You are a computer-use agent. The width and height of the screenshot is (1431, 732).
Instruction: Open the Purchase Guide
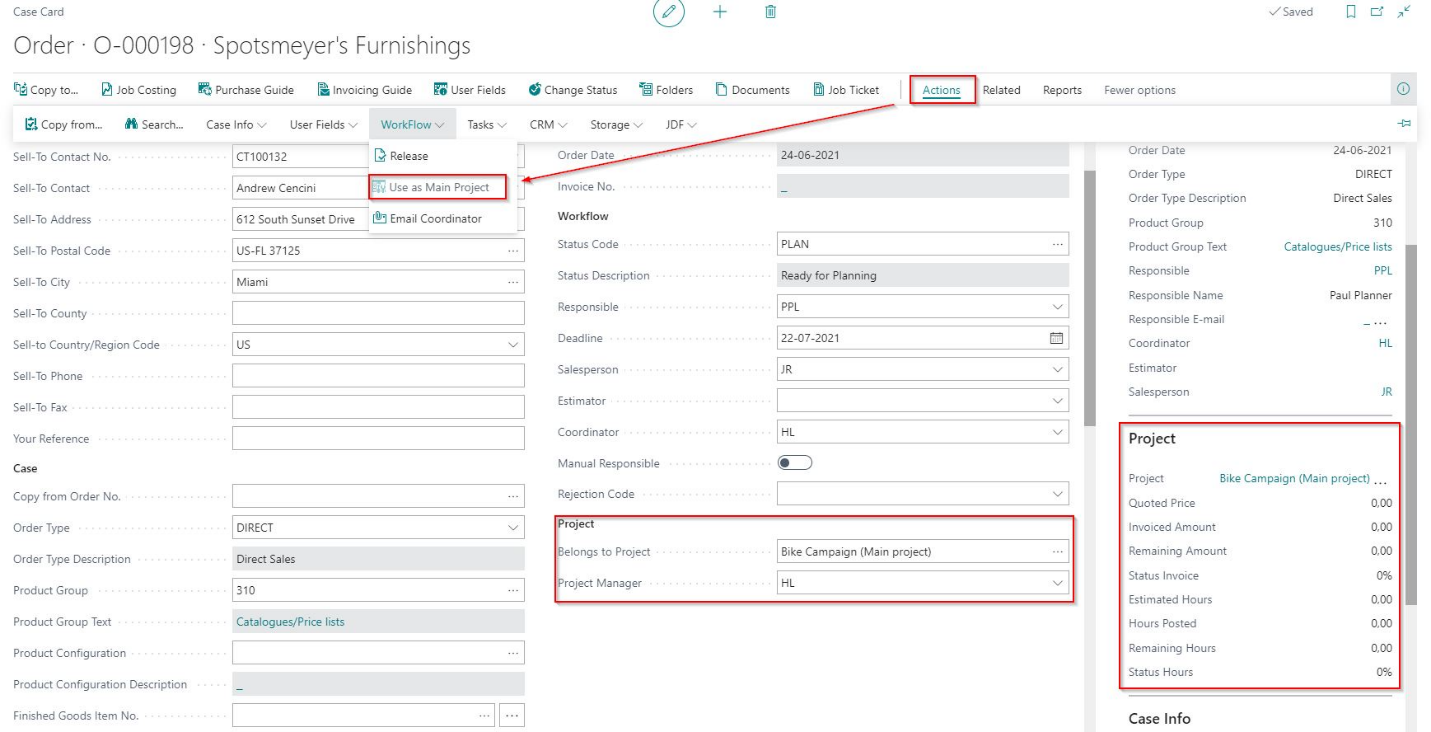click(246, 90)
